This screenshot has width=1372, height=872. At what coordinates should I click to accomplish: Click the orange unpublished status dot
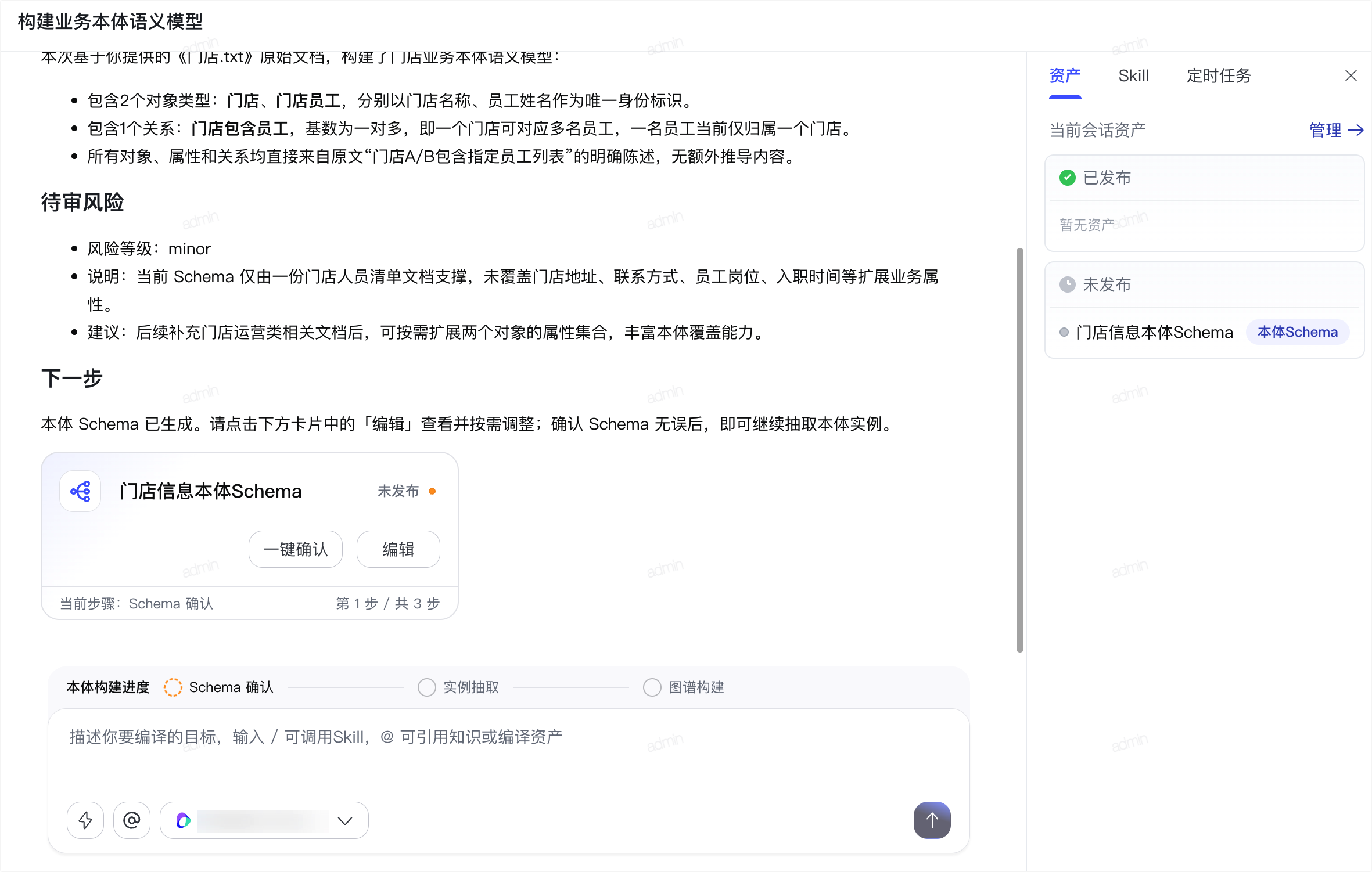click(432, 491)
